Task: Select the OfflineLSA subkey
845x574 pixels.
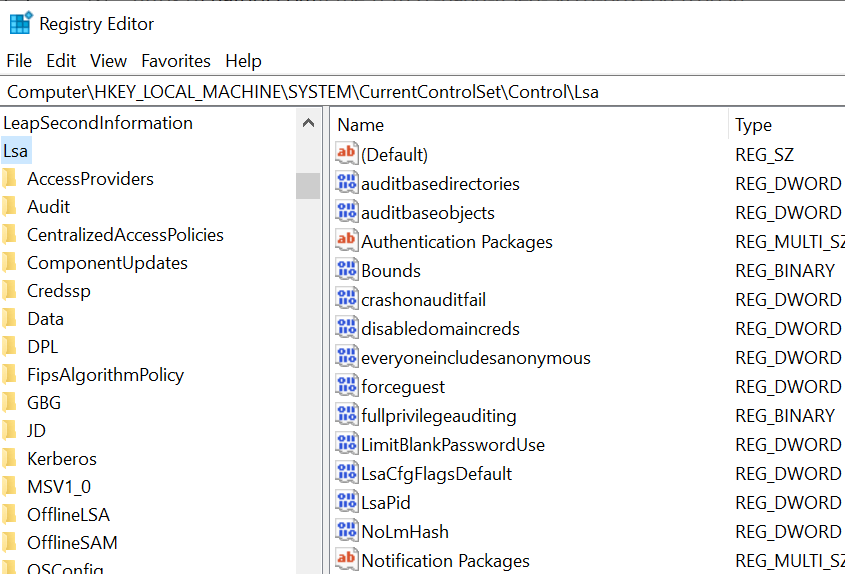Action: [x=68, y=515]
